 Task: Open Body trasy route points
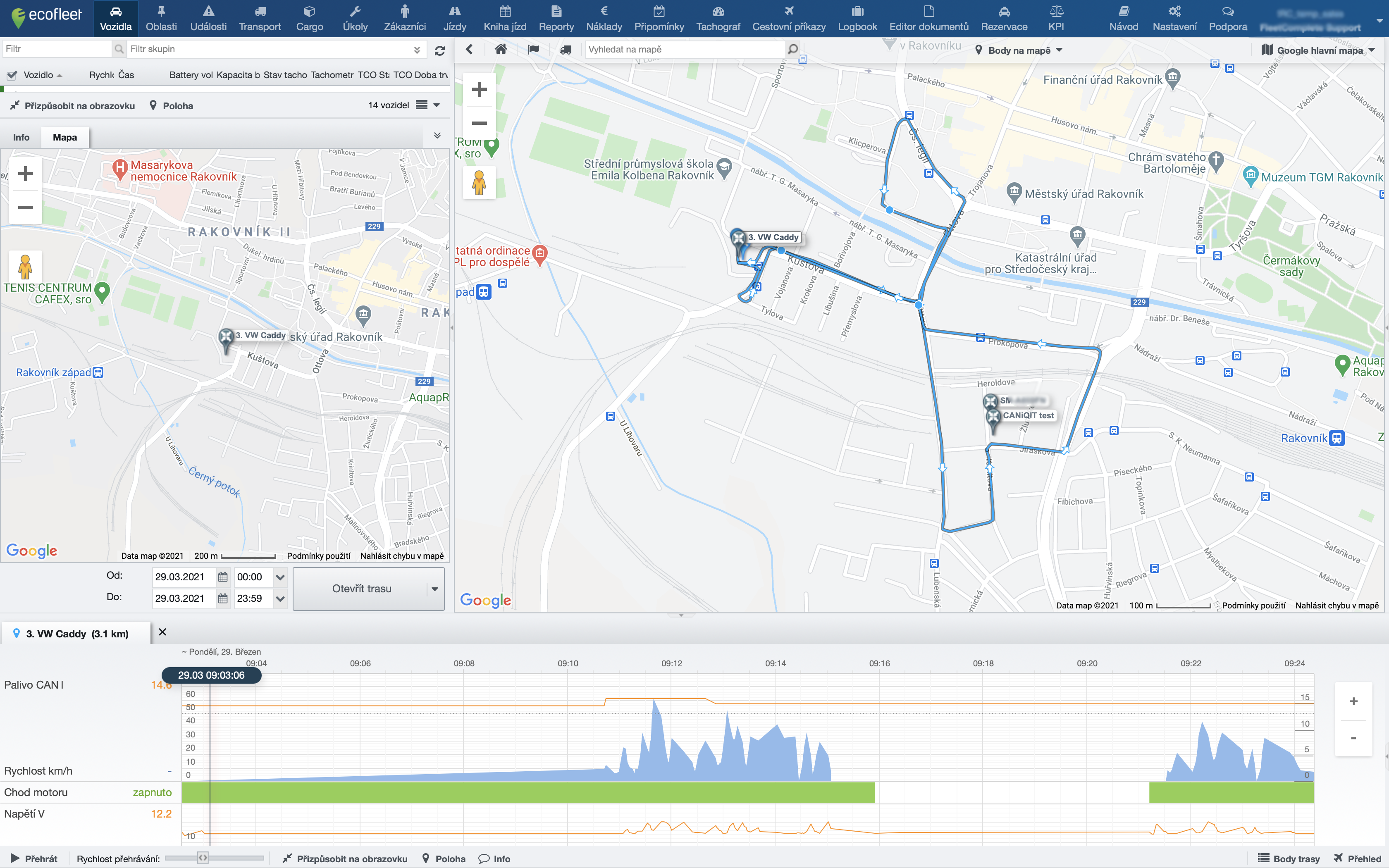pyautogui.click(x=1289, y=859)
